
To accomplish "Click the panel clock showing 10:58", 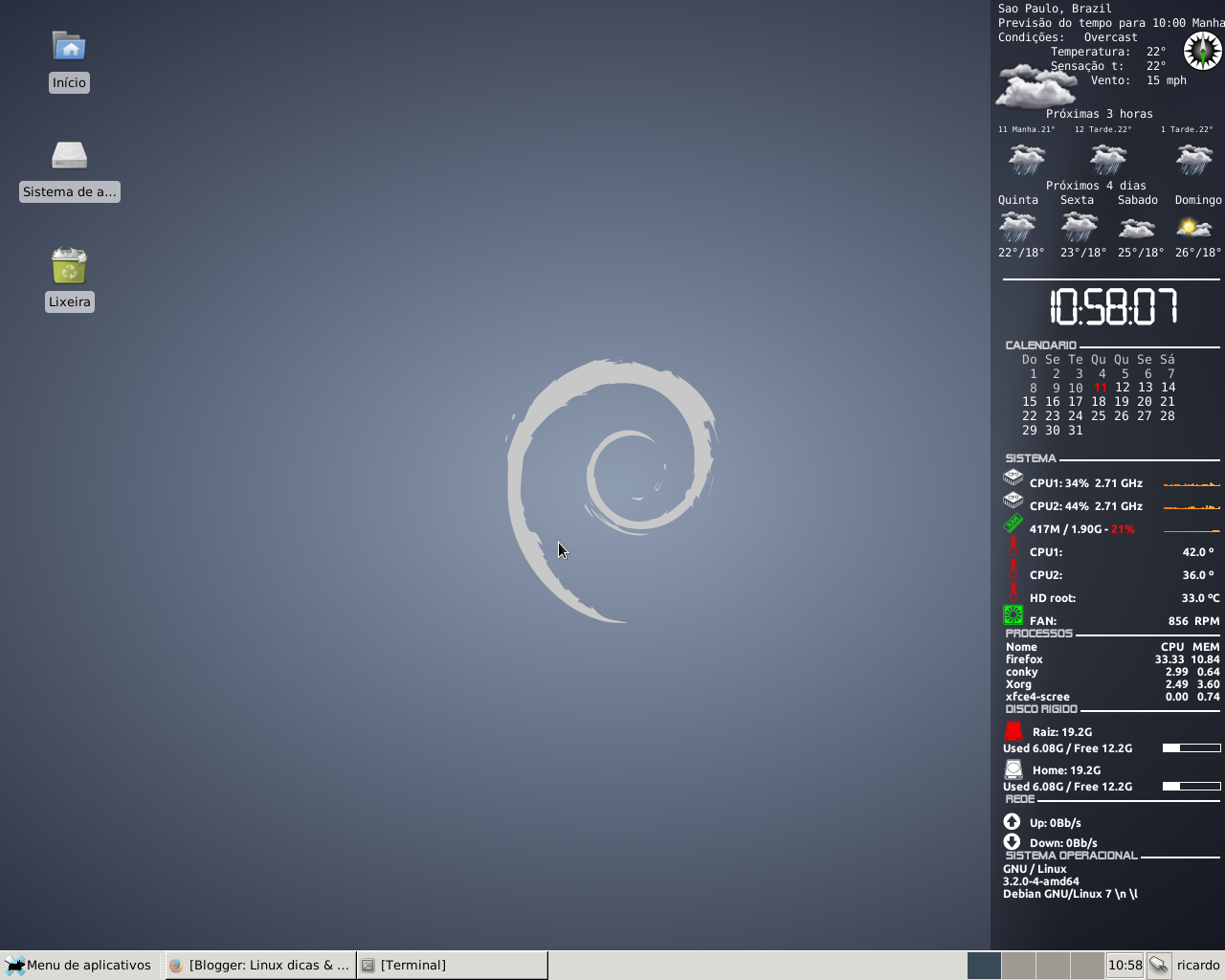I will coord(1125,965).
